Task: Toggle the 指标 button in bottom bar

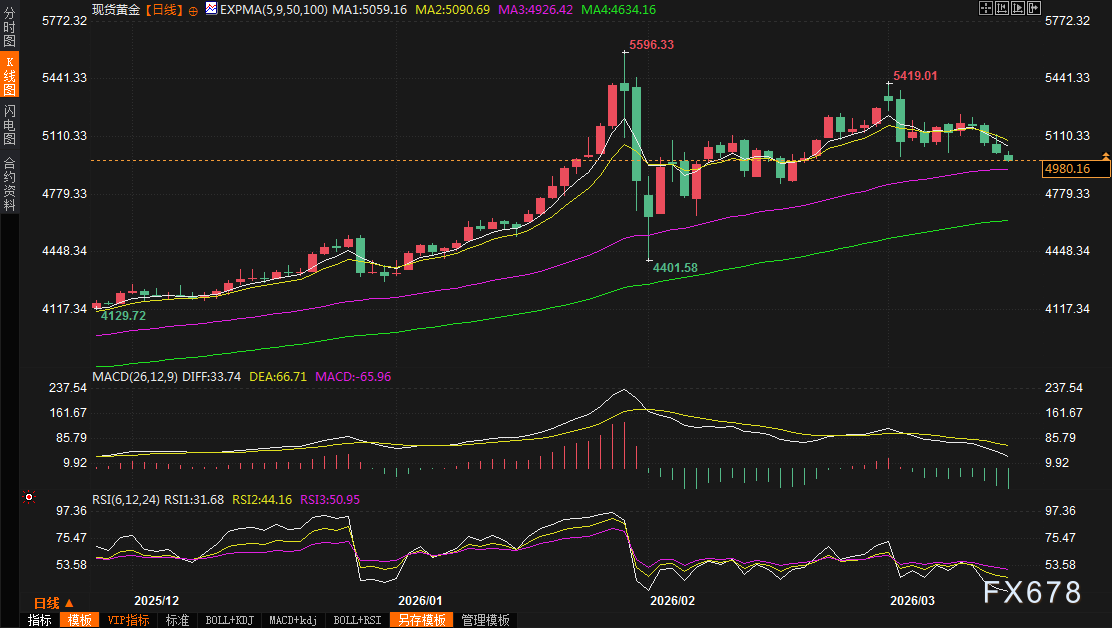Action: click(x=39, y=620)
